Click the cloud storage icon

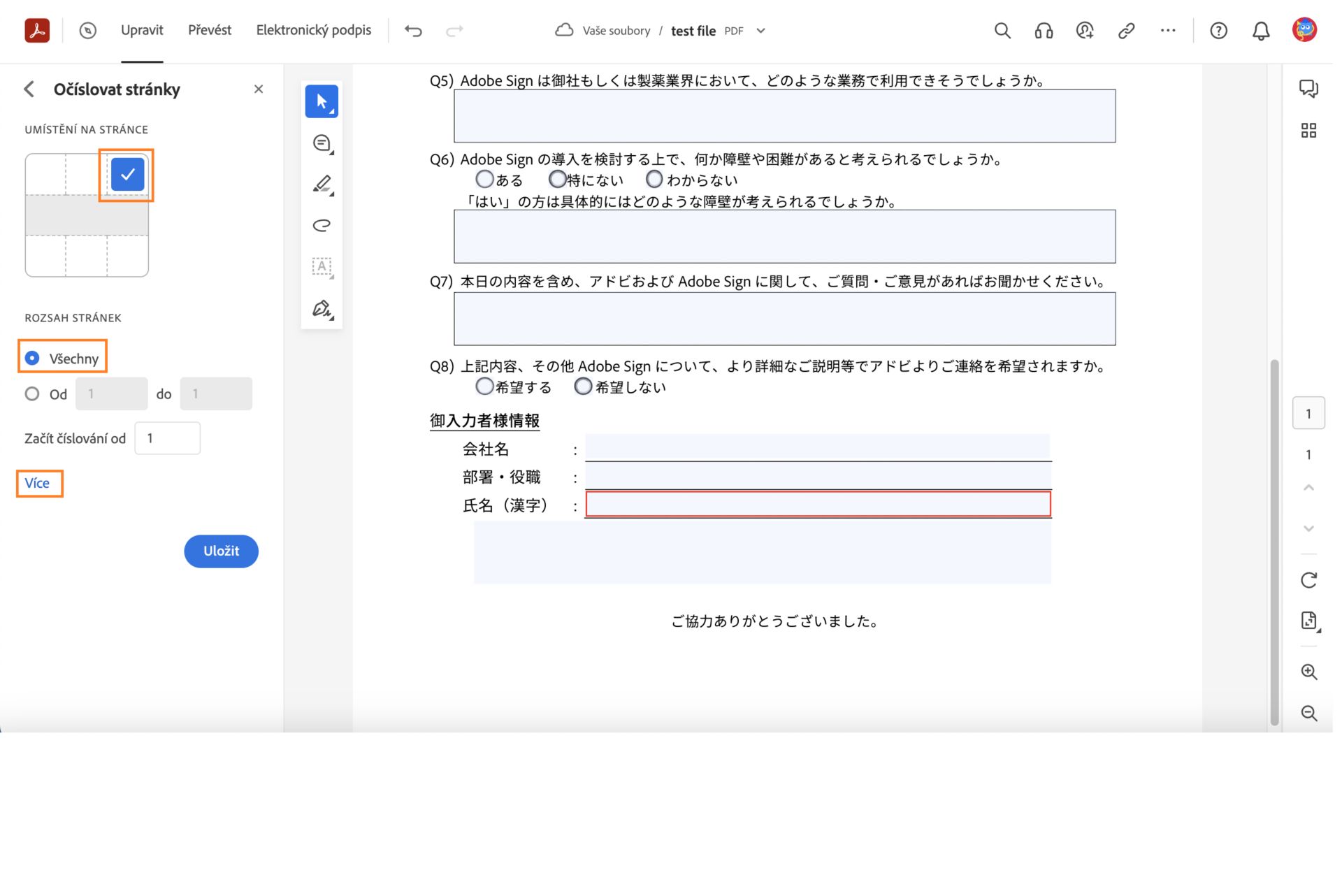point(564,30)
